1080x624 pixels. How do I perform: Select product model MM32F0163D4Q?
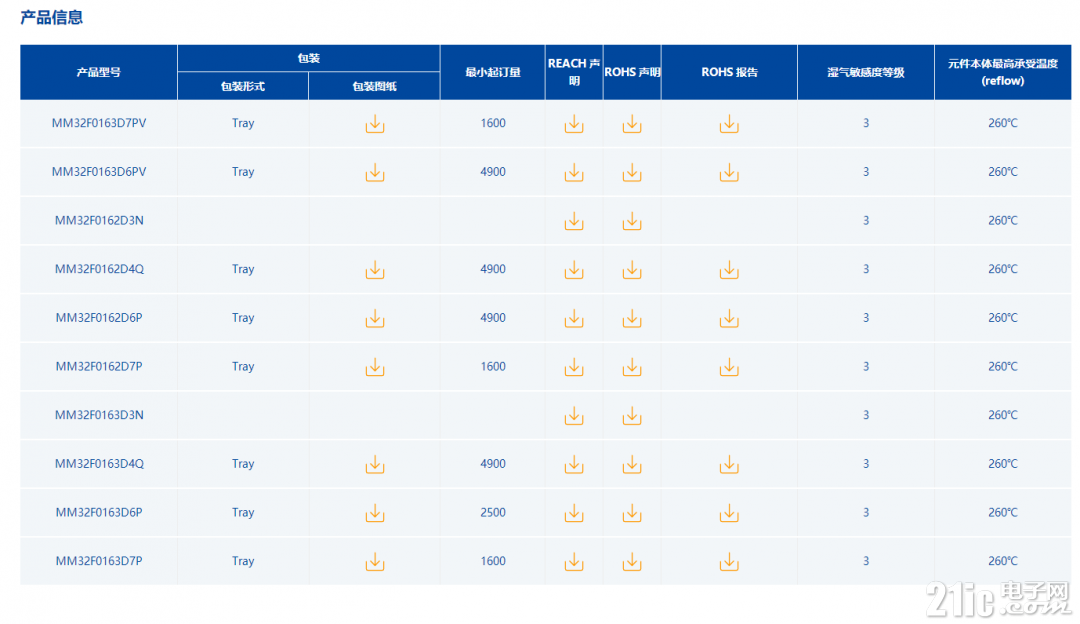pyautogui.click(x=99, y=464)
